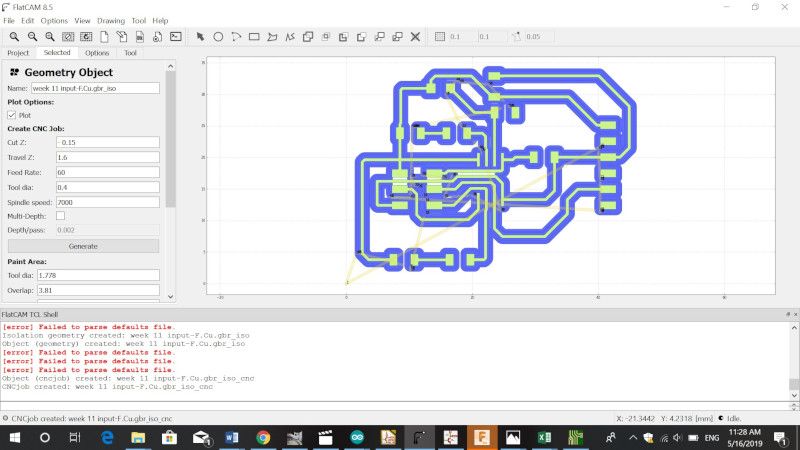Open the Help menu
Viewport: 800px width, 450px height.
tap(160, 21)
